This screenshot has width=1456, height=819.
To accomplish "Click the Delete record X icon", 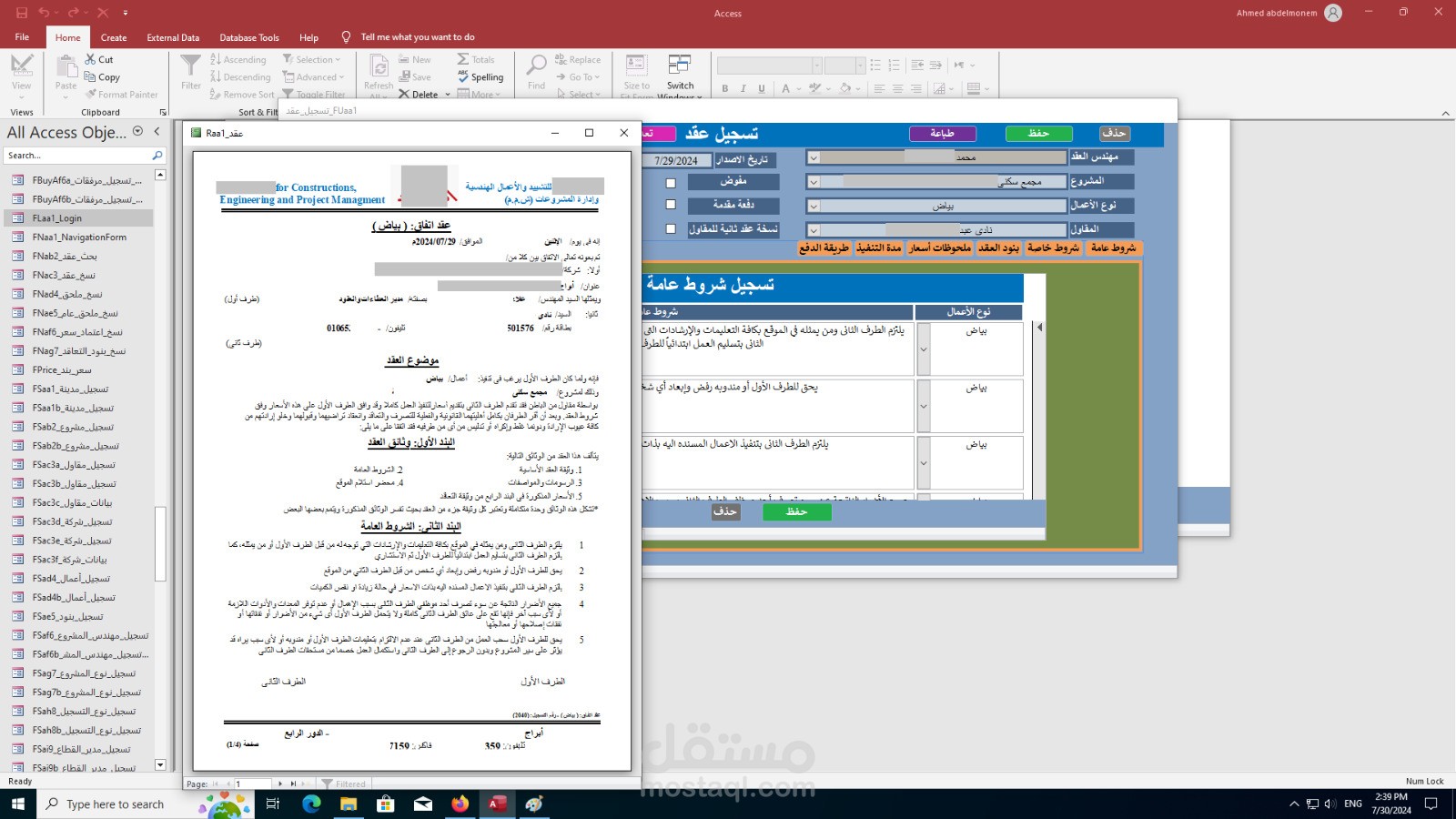I will click(404, 94).
